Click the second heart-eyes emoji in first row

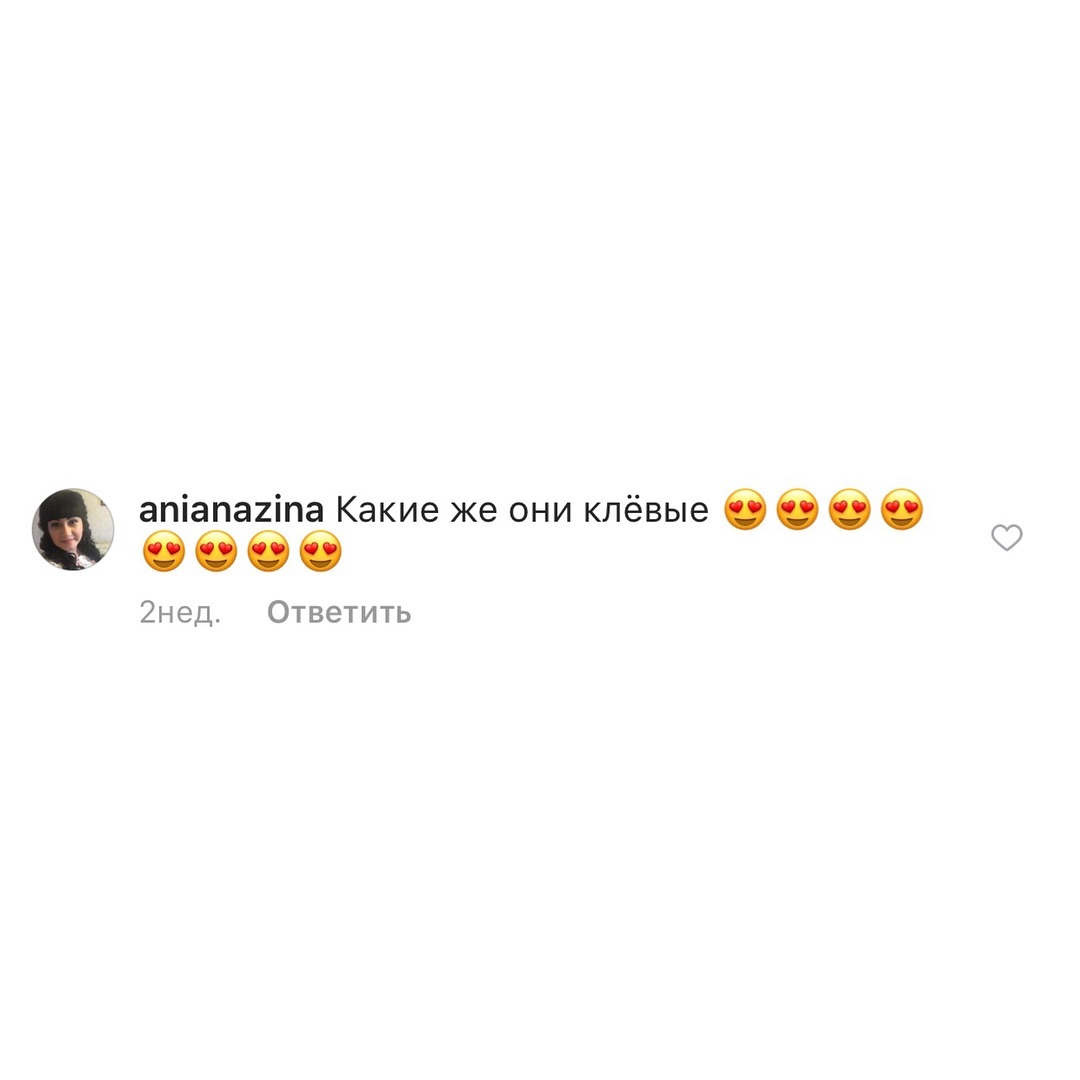(x=797, y=510)
